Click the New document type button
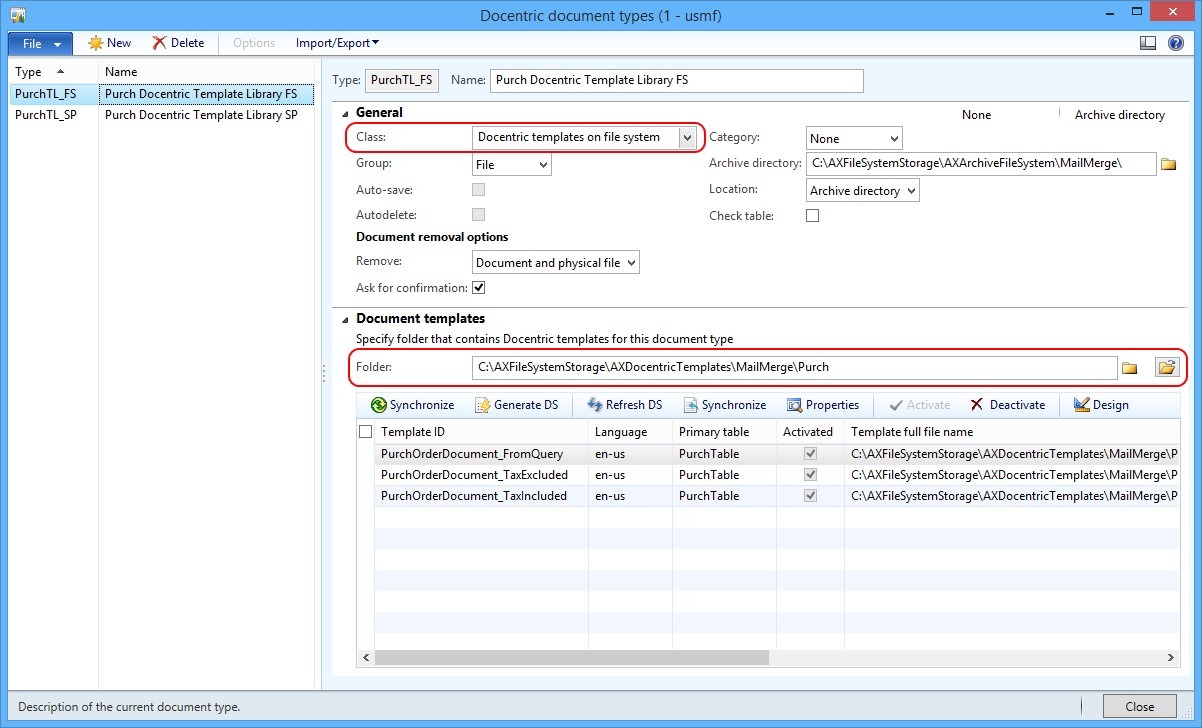Image resolution: width=1202 pixels, height=728 pixels. point(110,43)
